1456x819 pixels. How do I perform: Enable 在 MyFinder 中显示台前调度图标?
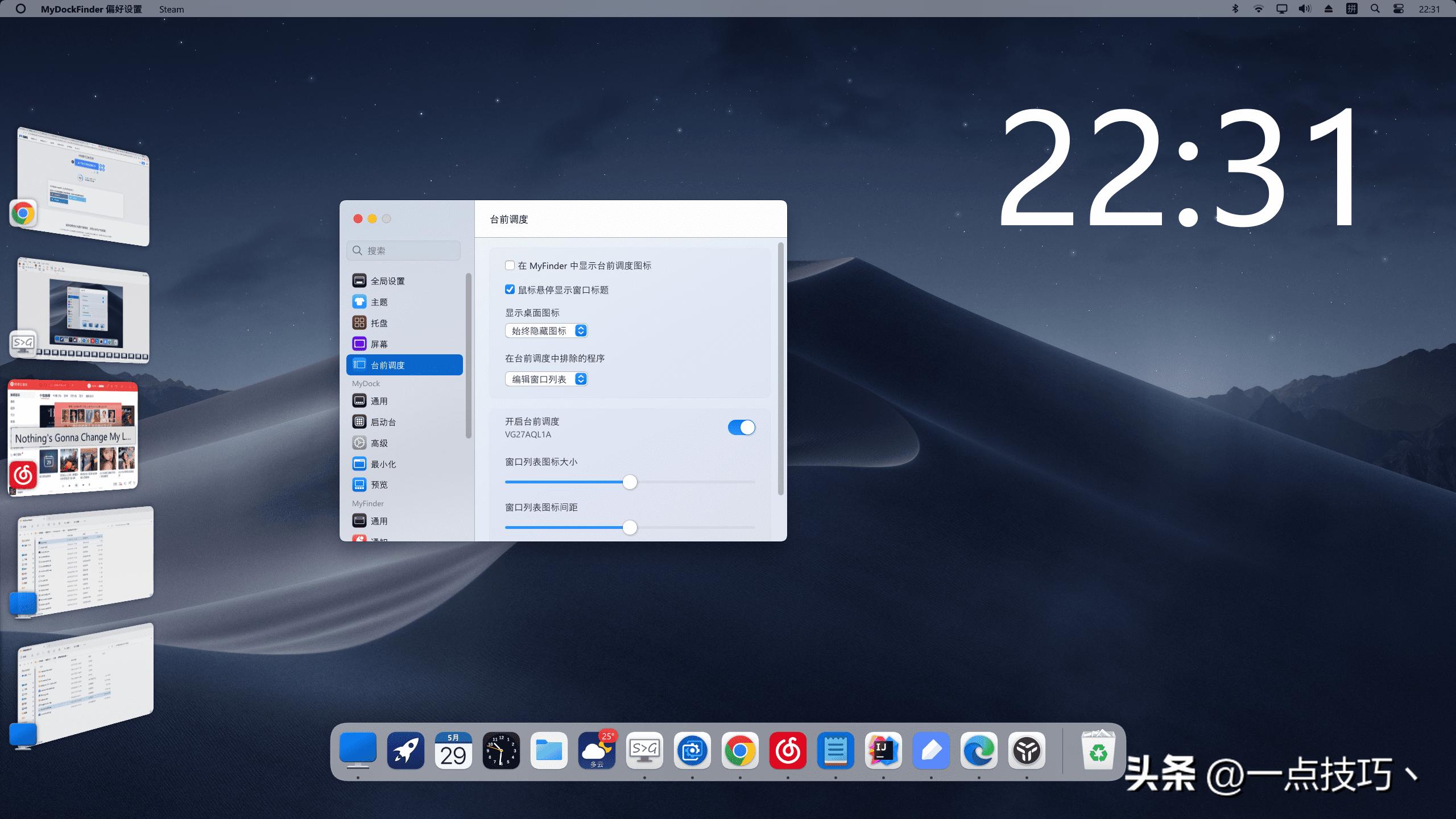[510, 265]
